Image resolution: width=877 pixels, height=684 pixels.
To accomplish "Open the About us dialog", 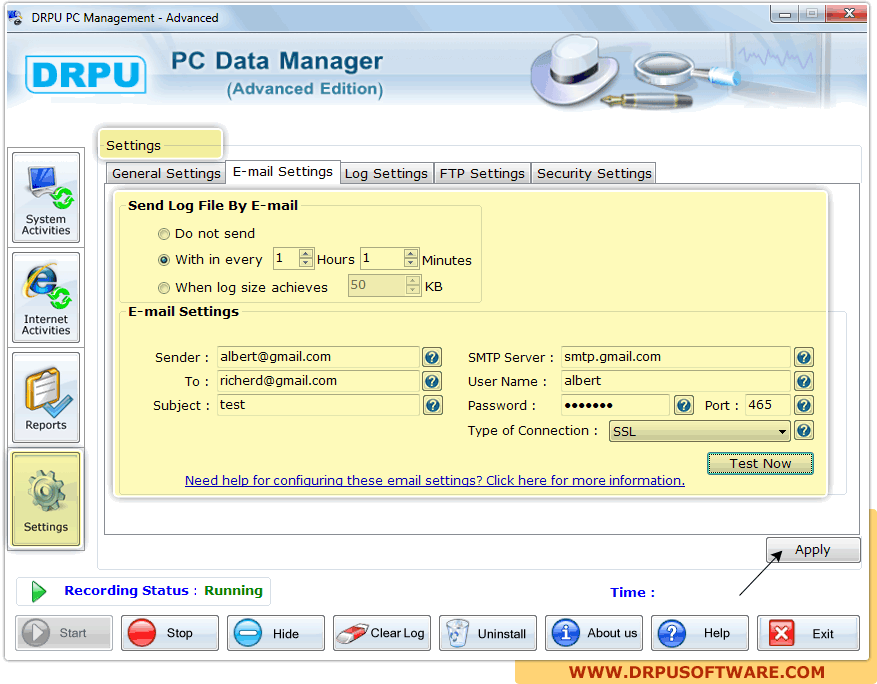I will 594,633.
